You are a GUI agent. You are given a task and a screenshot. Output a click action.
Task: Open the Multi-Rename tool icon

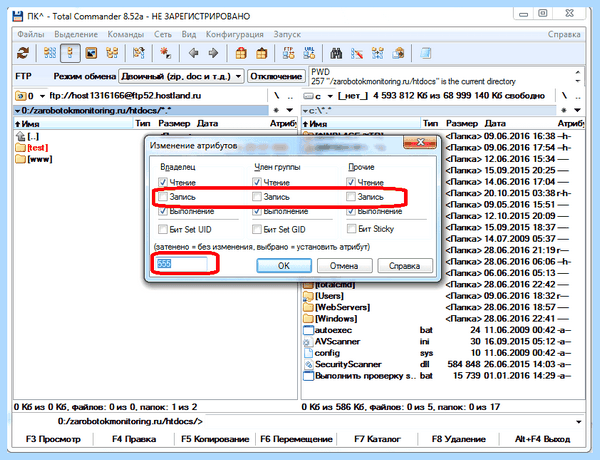coord(357,53)
